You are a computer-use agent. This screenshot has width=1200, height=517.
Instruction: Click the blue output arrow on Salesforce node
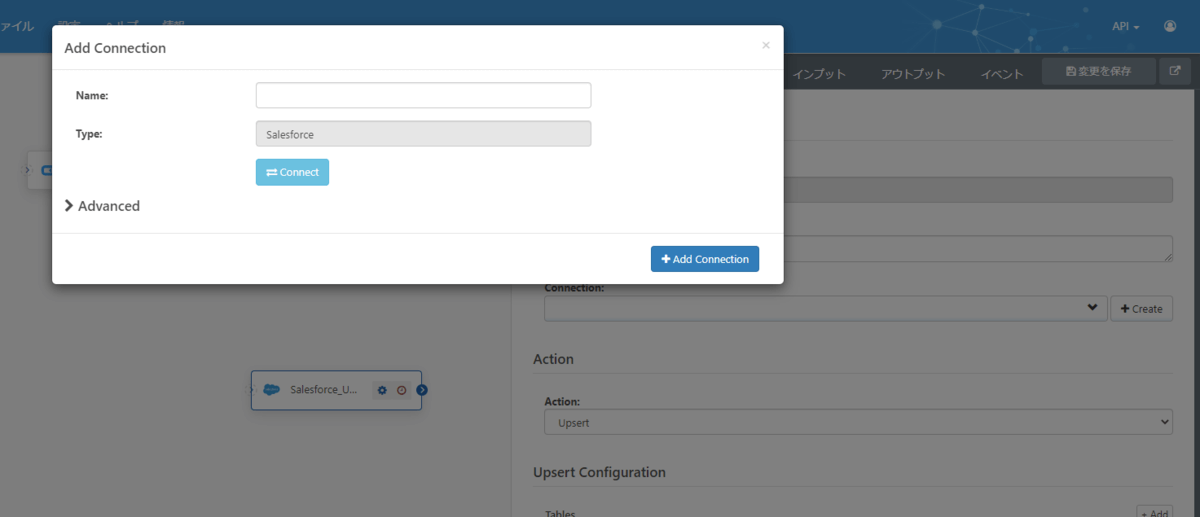pos(422,390)
